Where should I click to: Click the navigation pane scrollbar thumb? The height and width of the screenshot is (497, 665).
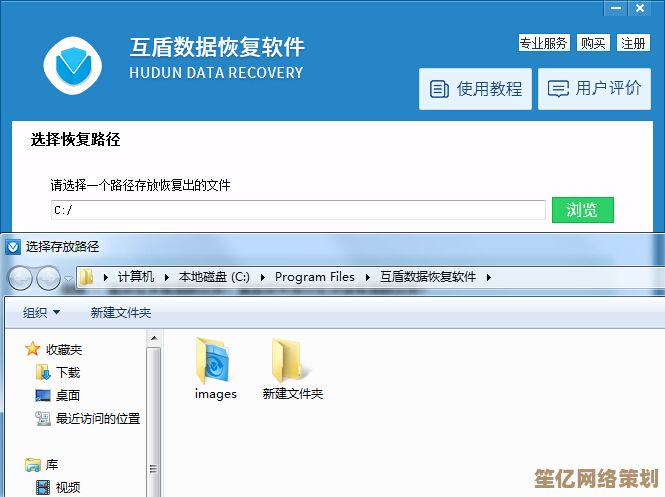(154, 424)
